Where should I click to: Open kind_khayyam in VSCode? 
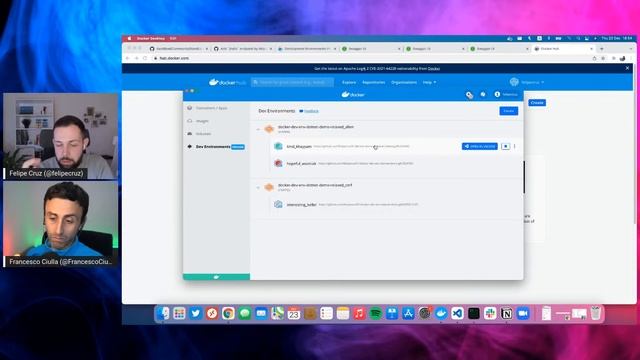(x=480, y=146)
